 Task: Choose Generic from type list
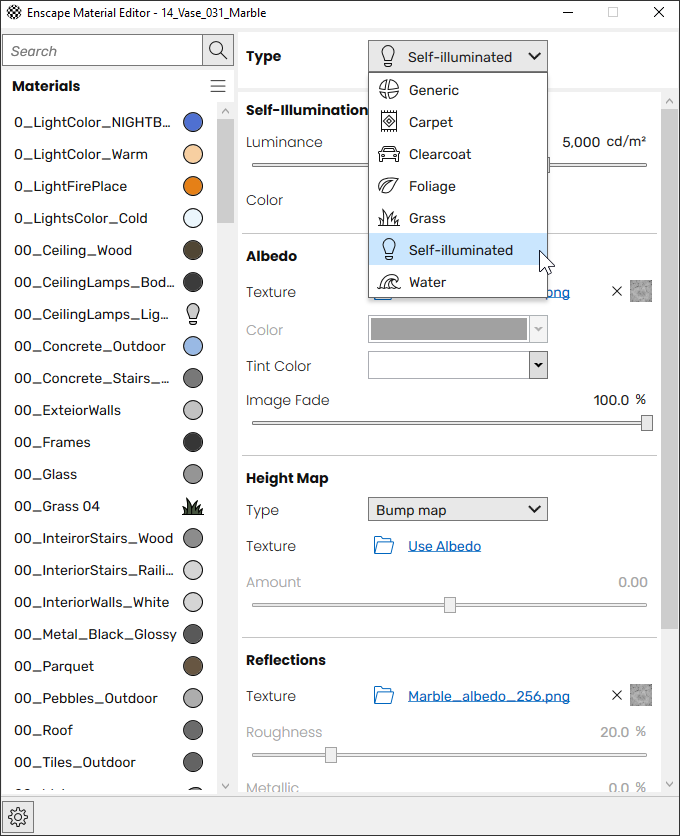pos(458,90)
